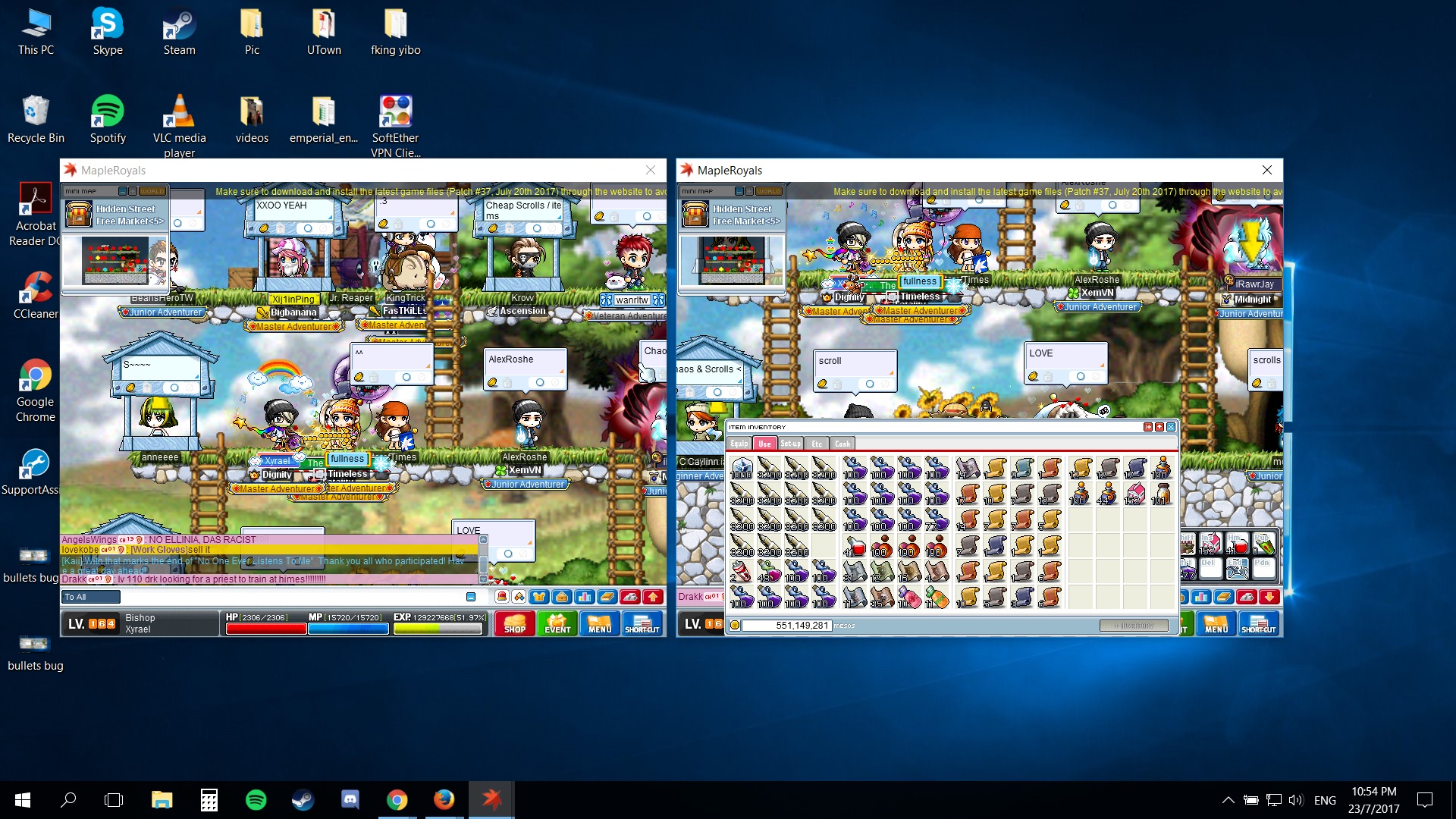The height and width of the screenshot is (819, 1456).
Task: Click the End quickslot skill icon
Action: click(1237, 568)
